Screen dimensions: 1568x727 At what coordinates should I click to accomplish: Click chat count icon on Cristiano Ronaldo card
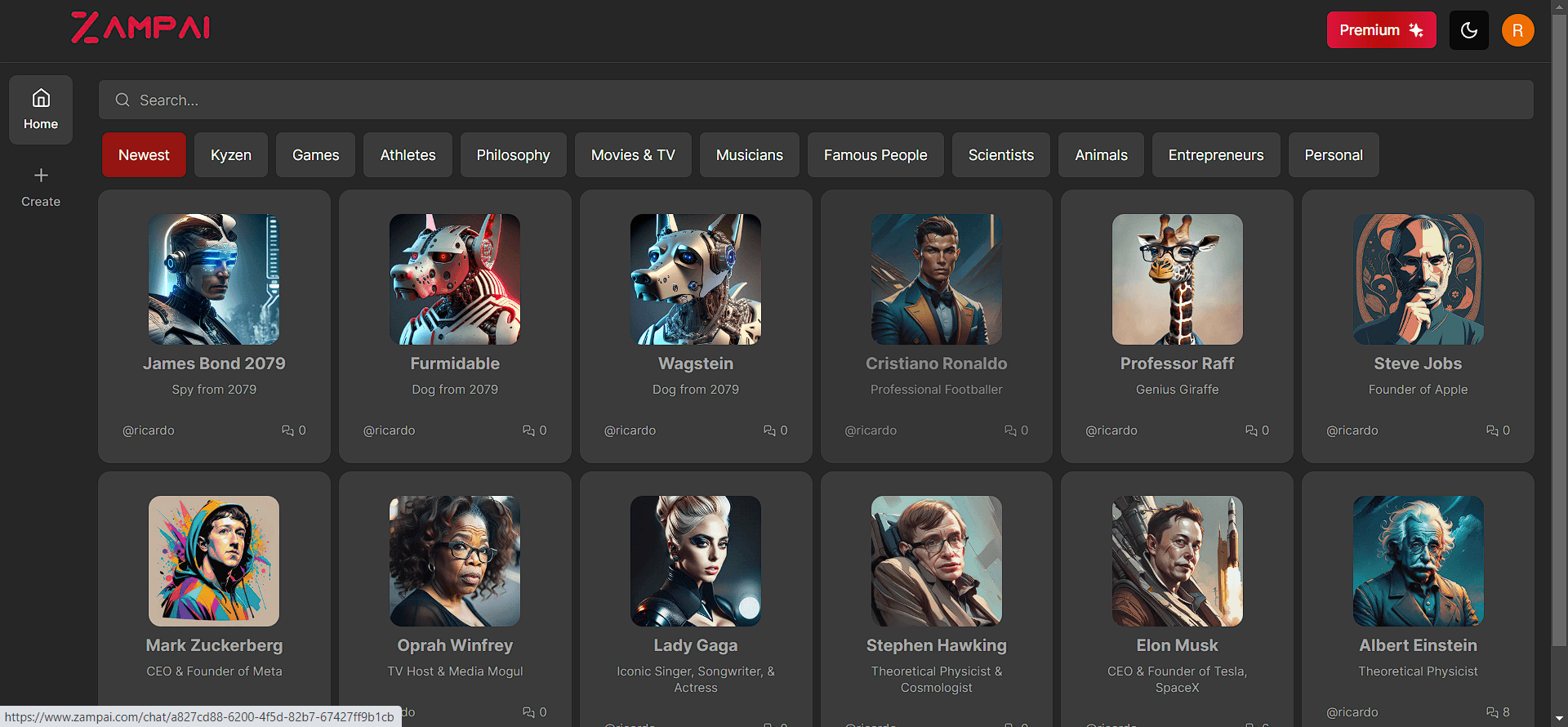pos(1010,430)
